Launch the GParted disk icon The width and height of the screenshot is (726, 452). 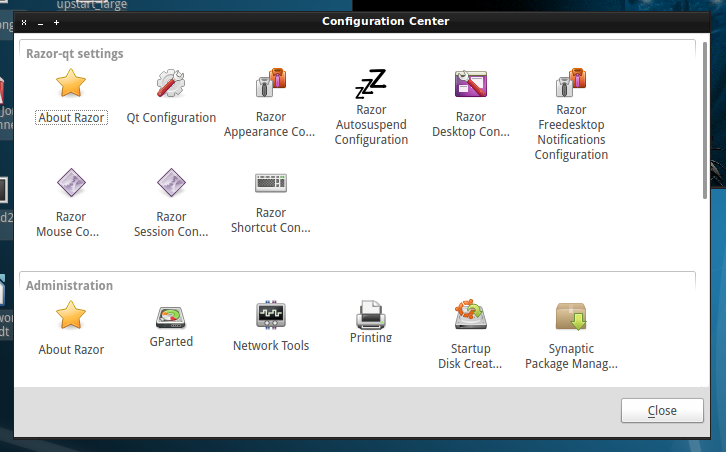pos(171,318)
